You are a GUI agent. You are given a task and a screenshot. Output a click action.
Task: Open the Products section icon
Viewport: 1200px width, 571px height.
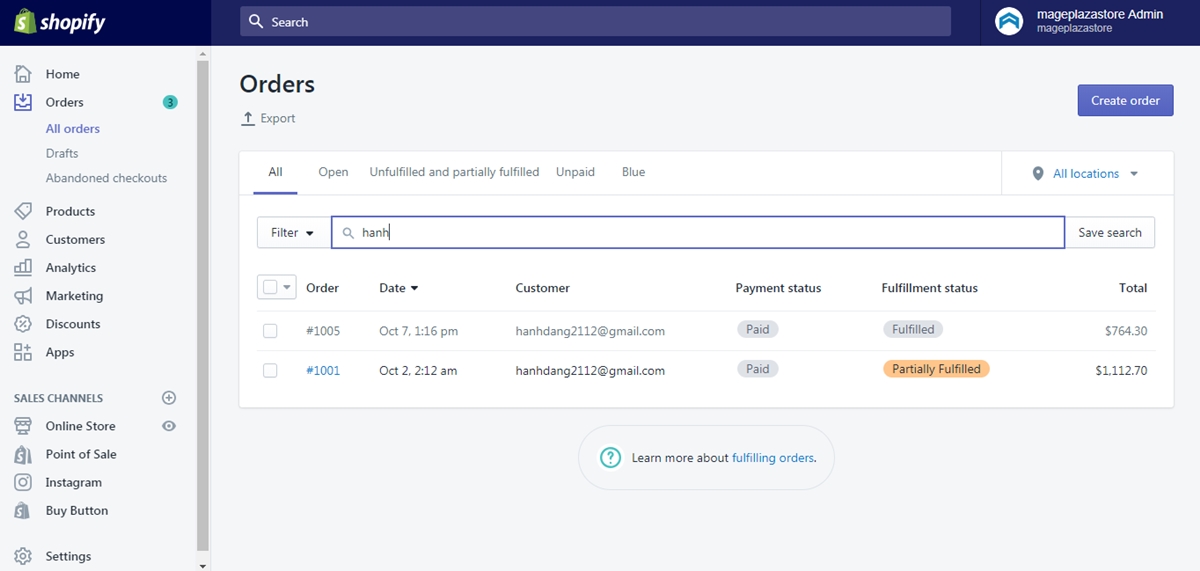(23, 211)
